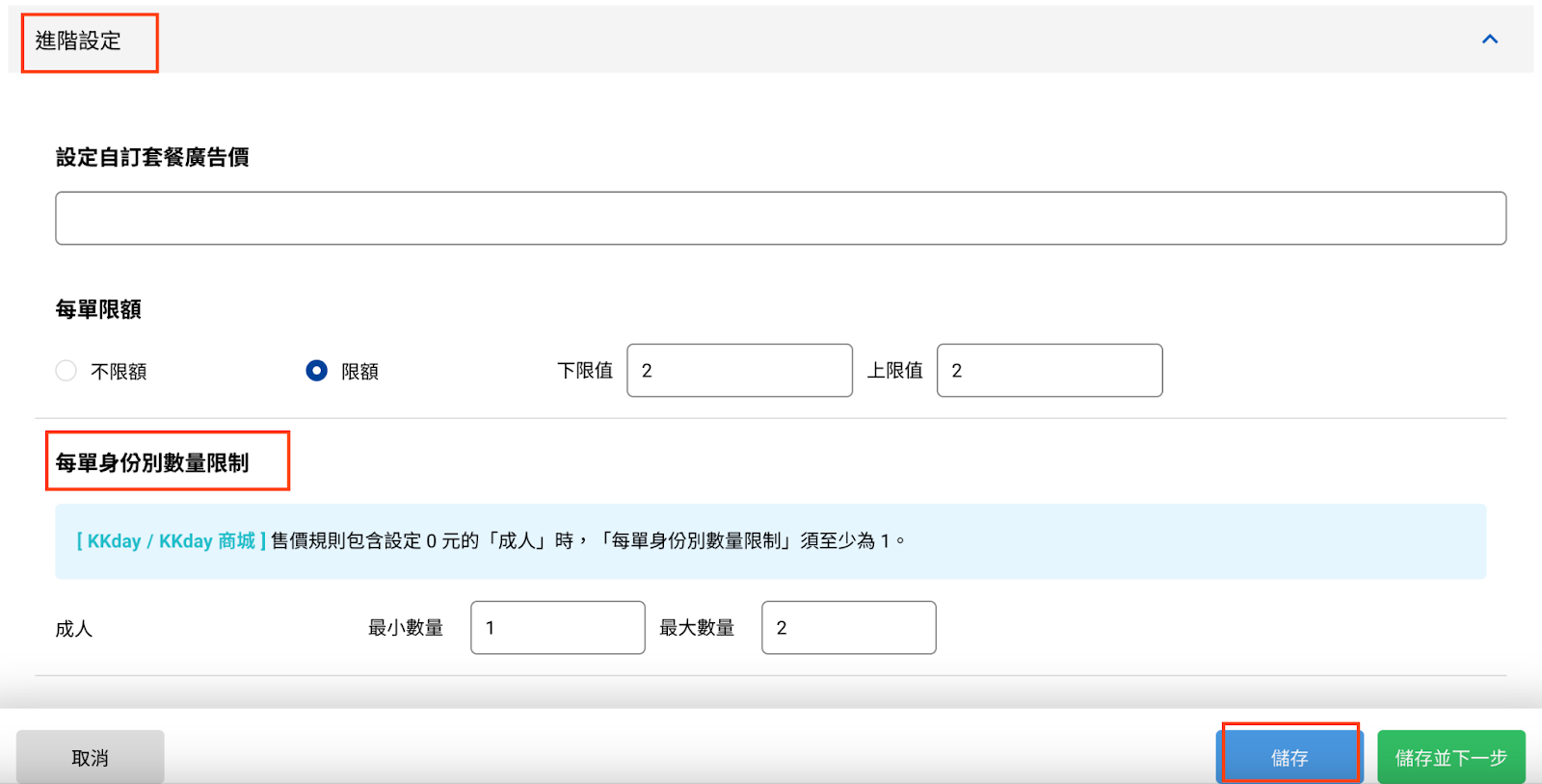Click the 下限值 label
Viewport: 1542px width, 784px height.
(x=585, y=371)
